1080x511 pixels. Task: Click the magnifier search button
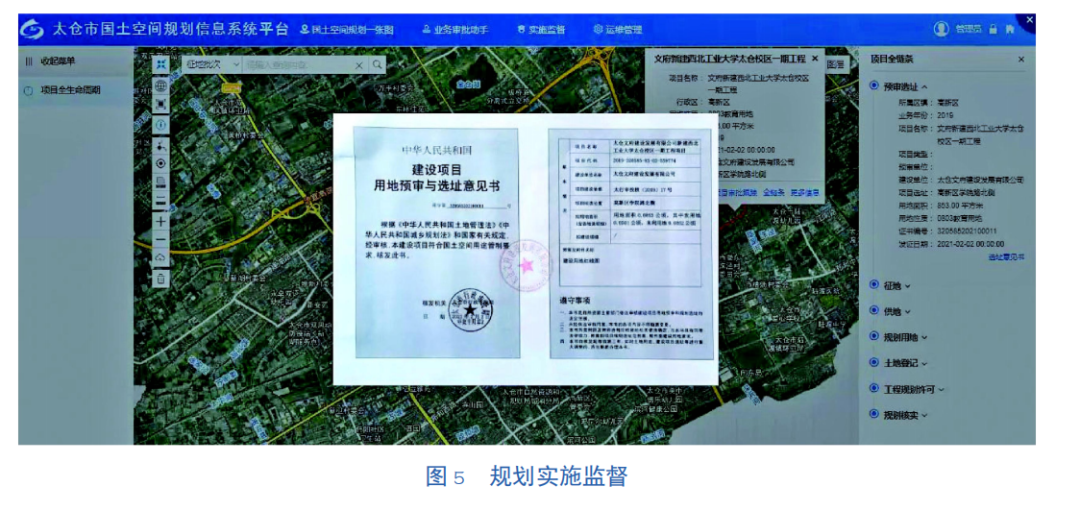coord(377,64)
